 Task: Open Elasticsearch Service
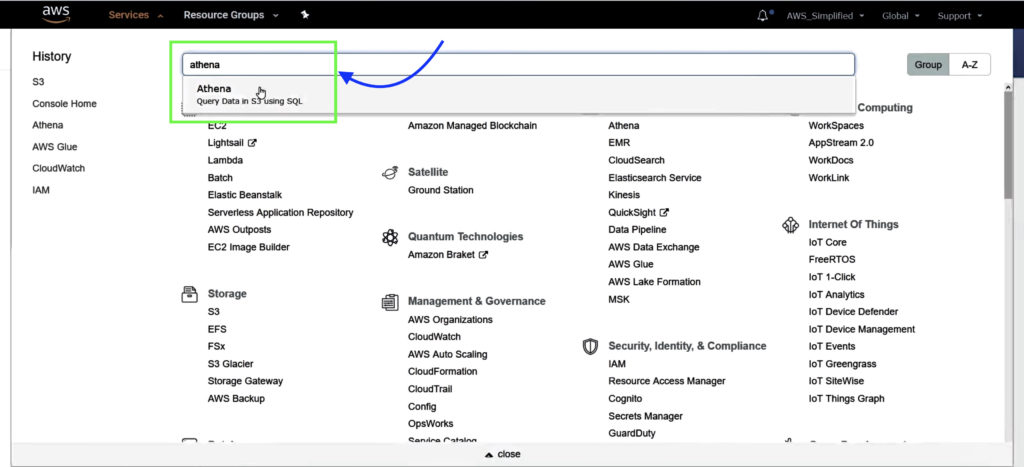tap(655, 178)
